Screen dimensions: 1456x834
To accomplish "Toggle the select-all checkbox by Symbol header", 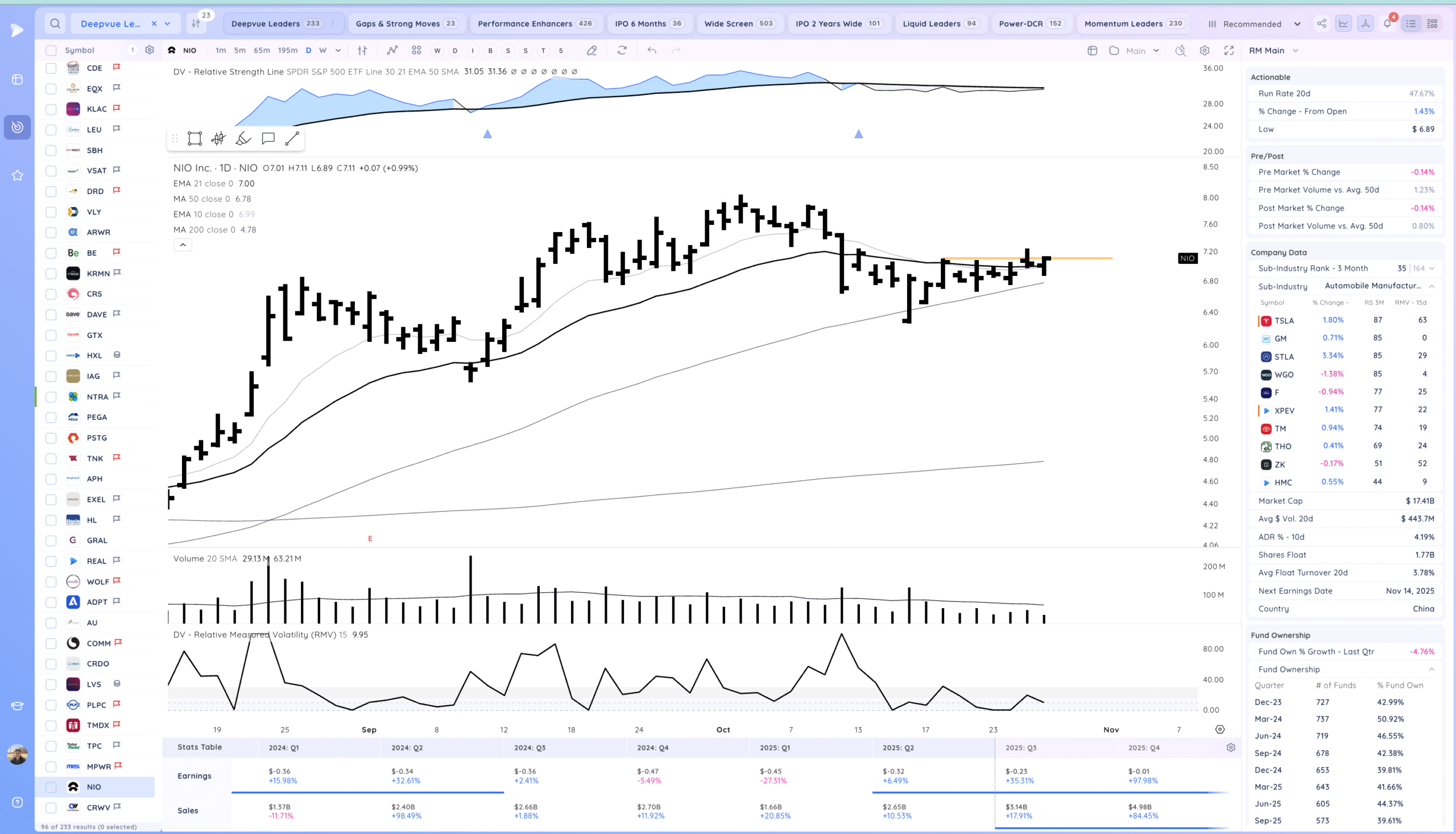I will 51,51.
